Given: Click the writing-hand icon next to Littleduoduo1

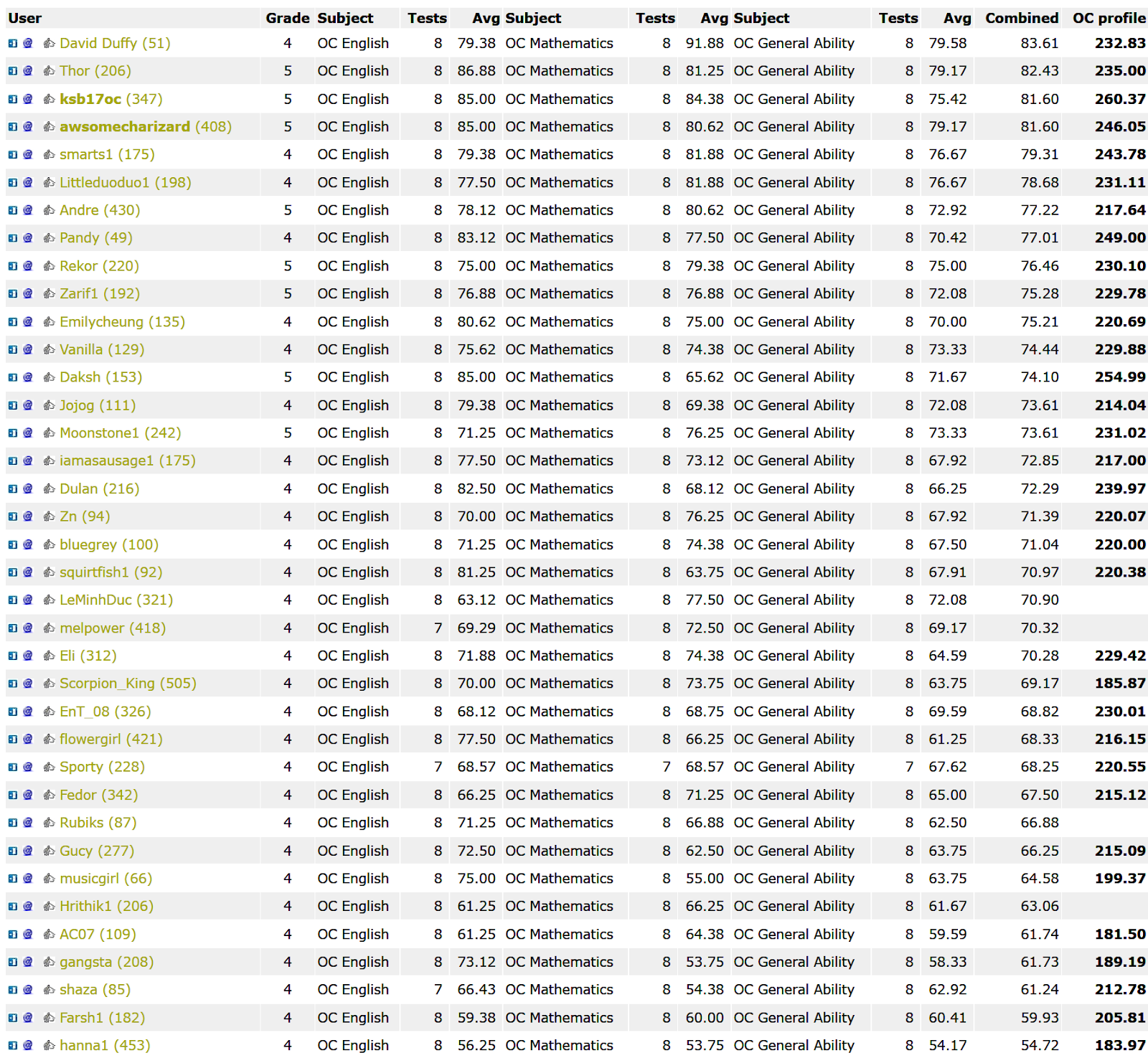Looking at the screenshot, I should [49, 182].
